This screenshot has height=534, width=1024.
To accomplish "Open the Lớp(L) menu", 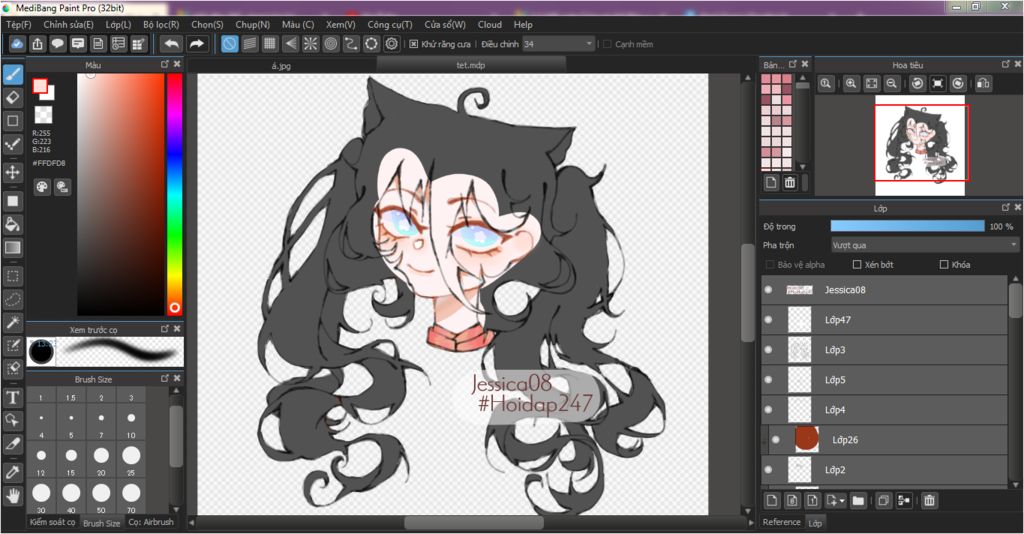I will tap(118, 25).
